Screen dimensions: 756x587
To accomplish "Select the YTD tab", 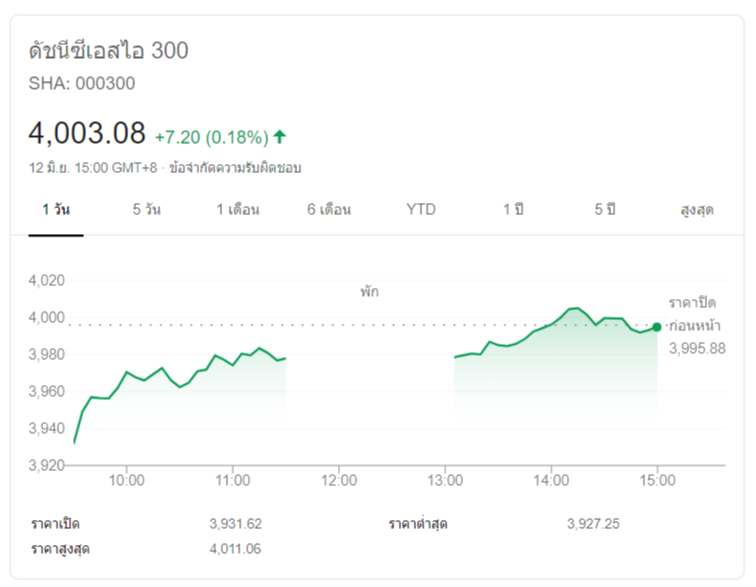I will [421, 210].
